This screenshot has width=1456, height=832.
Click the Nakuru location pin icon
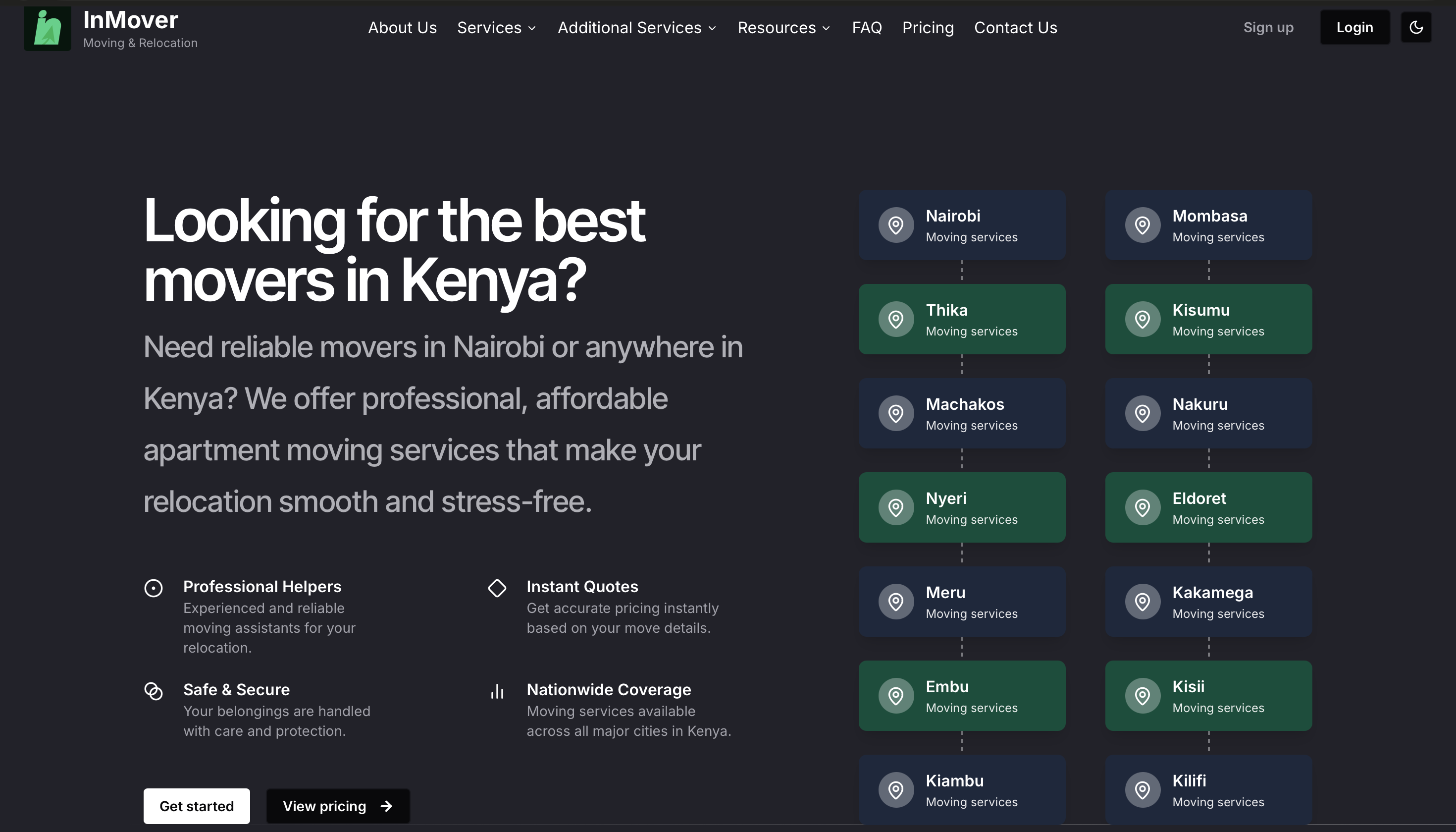click(x=1143, y=413)
